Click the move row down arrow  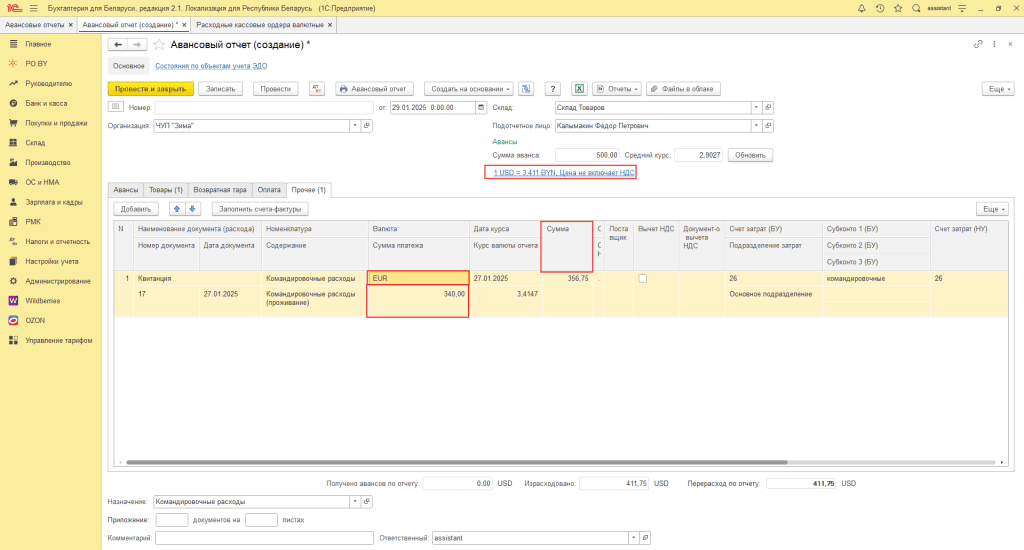click(x=193, y=209)
